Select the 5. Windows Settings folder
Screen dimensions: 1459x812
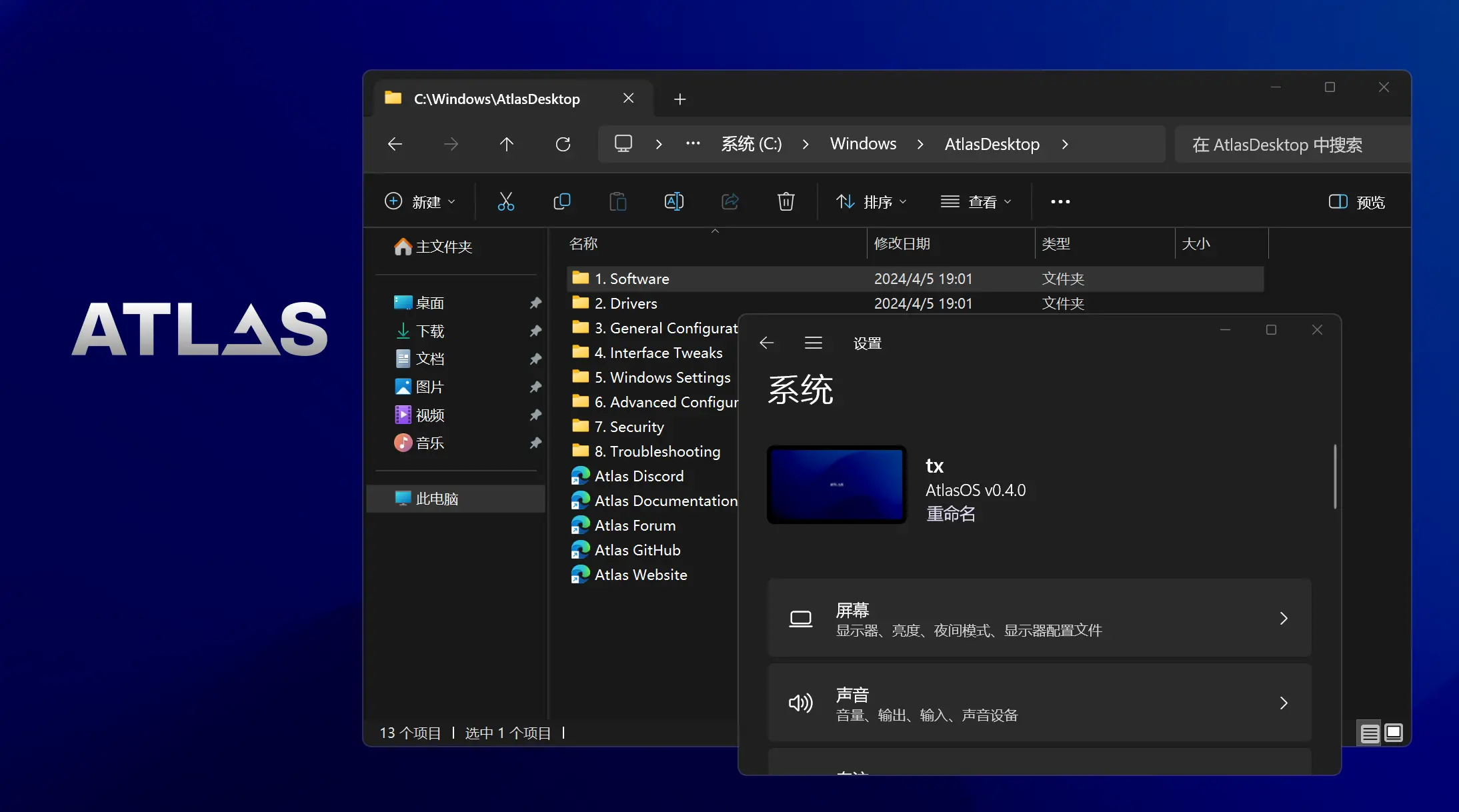pyautogui.click(x=652, y=377)
